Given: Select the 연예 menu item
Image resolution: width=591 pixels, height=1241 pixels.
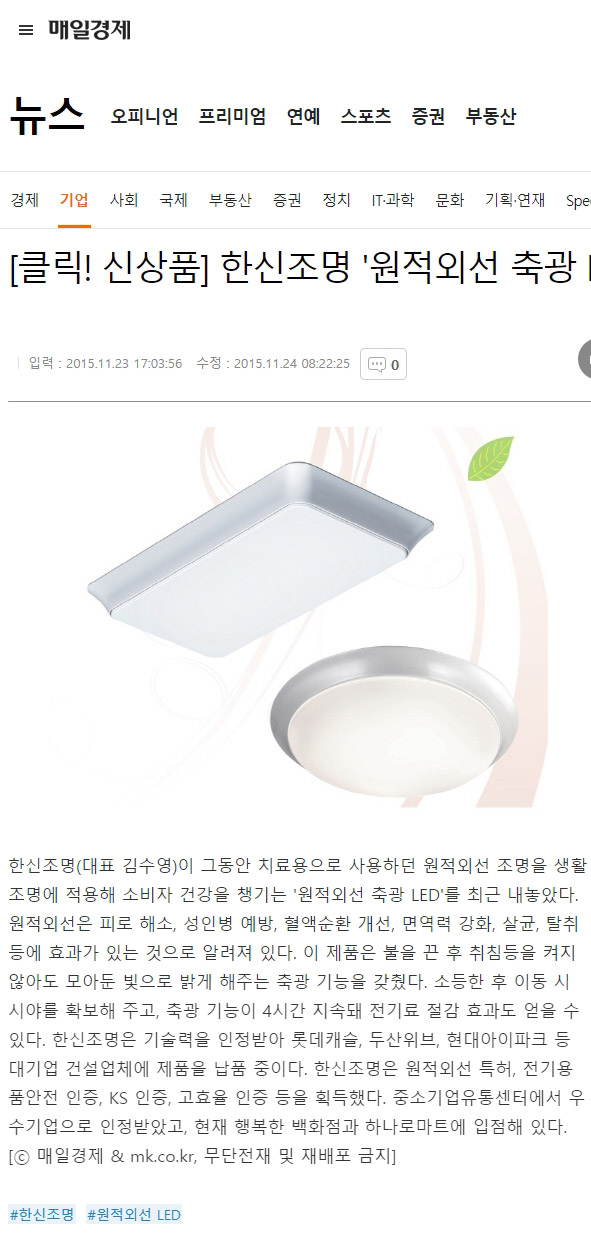Looking at the screenshot, I should [x=303, y=116].
